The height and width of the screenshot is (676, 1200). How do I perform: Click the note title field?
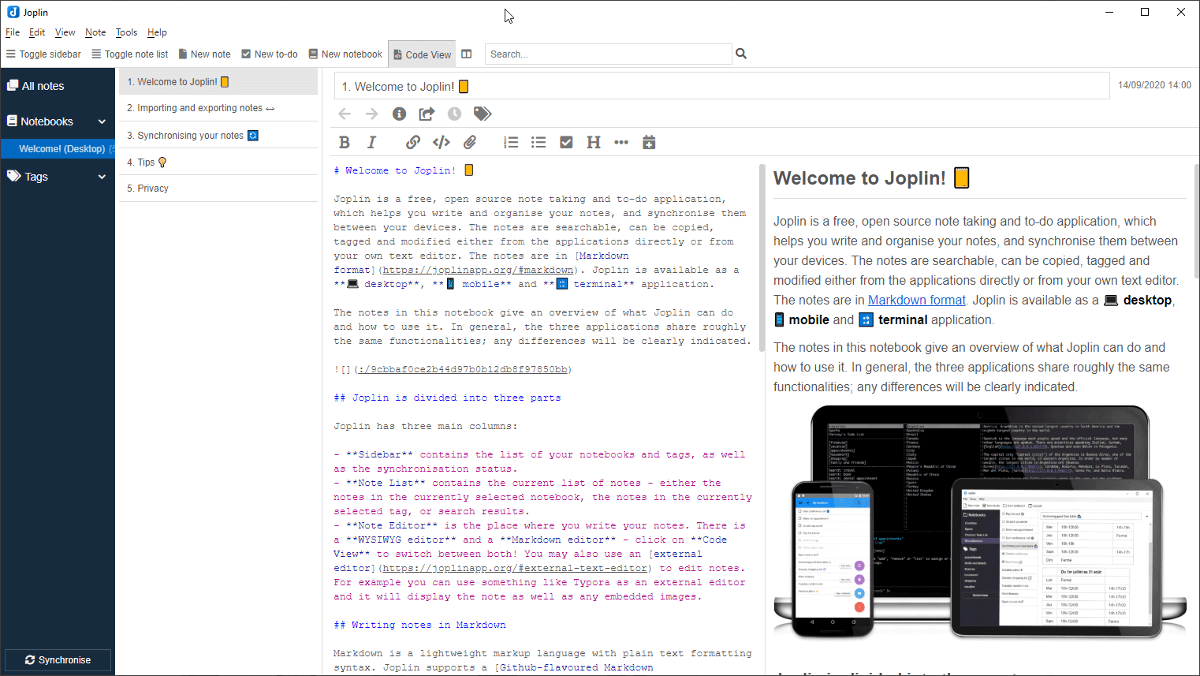721,87
